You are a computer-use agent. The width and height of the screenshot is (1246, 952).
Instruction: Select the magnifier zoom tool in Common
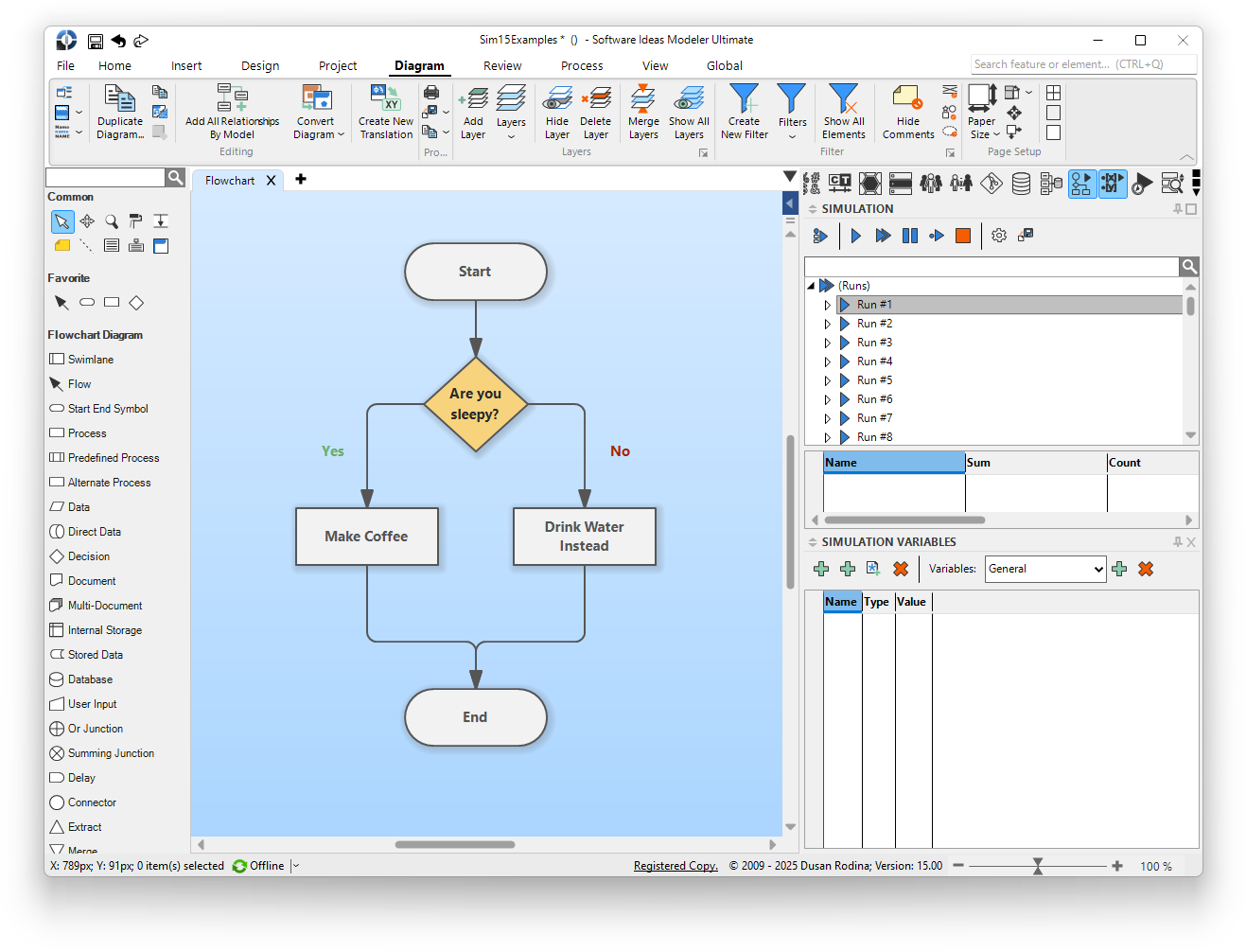click(x=112, y=221)
